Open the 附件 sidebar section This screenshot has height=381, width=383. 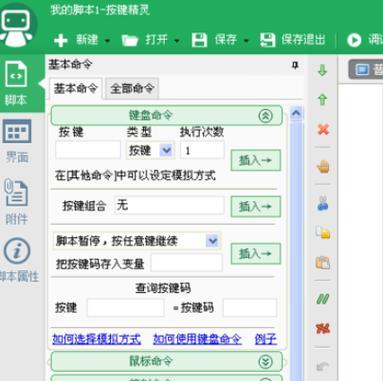click(x=16, y=201)
